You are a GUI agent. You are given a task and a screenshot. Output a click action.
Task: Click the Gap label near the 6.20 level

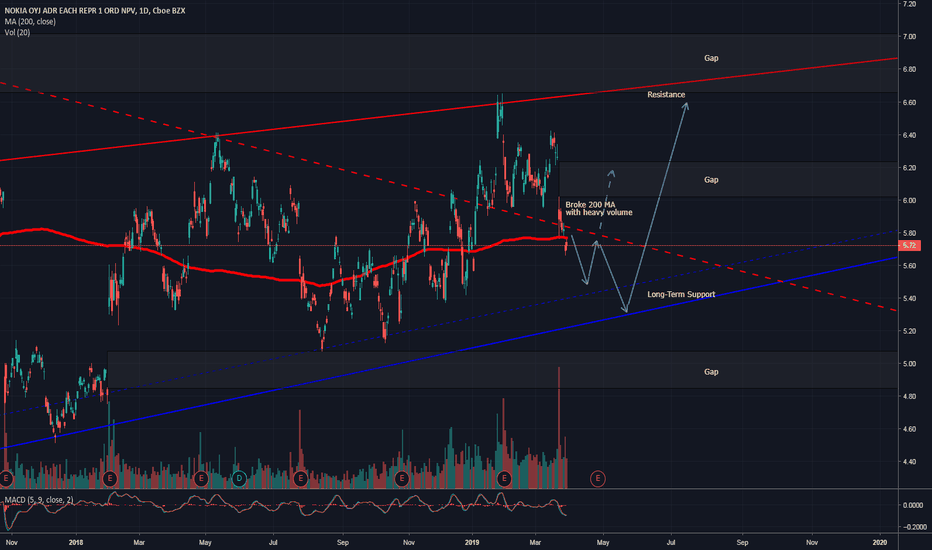coord(711,180)
